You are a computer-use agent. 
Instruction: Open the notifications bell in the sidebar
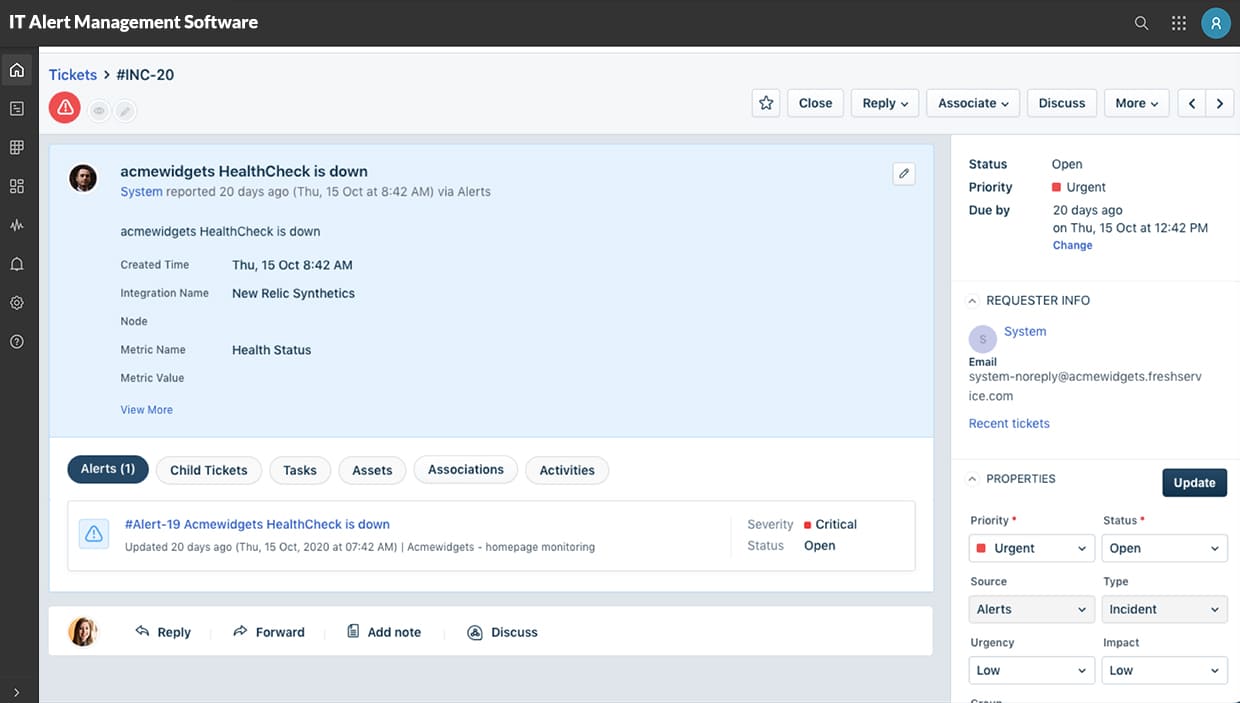pos(16,263)
